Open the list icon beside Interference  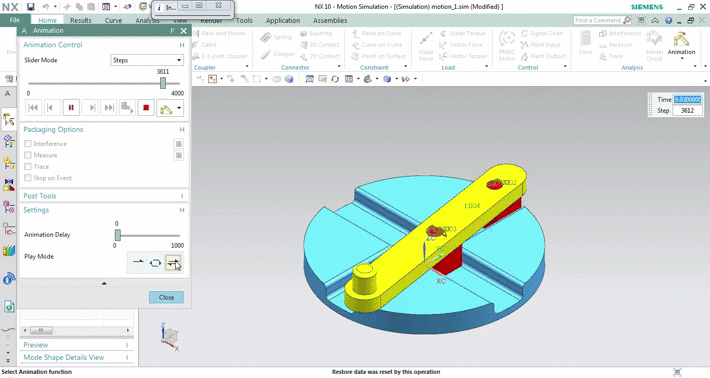(x=179, y=144)
